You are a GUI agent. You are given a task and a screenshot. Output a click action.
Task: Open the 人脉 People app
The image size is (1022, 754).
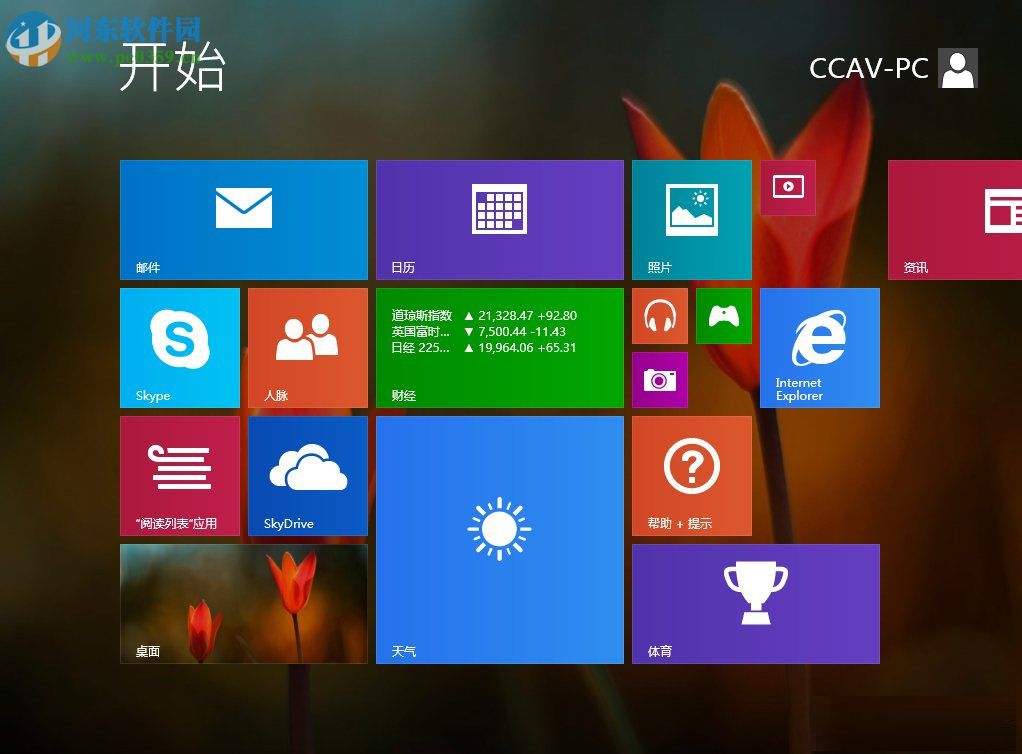point(307,347)
